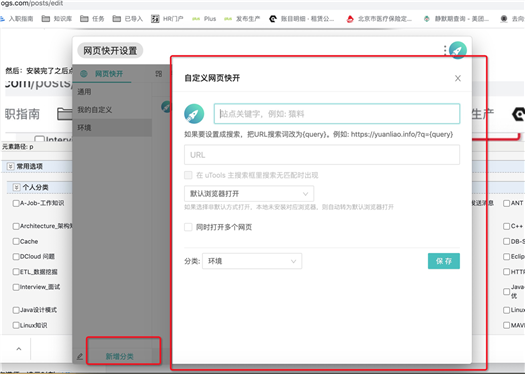Open the 知识库 bookmark folder

57,19
